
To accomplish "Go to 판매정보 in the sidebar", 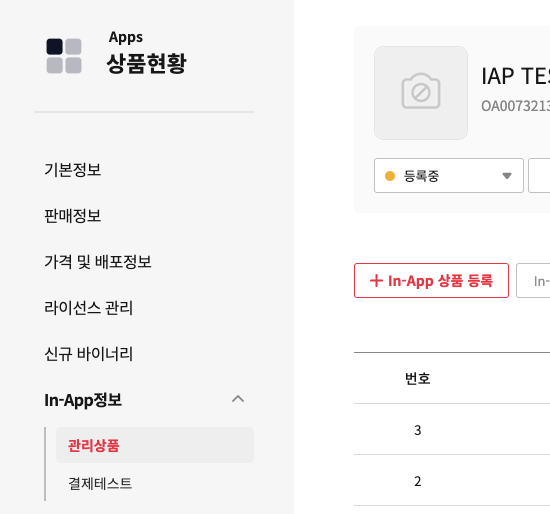I will [73, 216].
